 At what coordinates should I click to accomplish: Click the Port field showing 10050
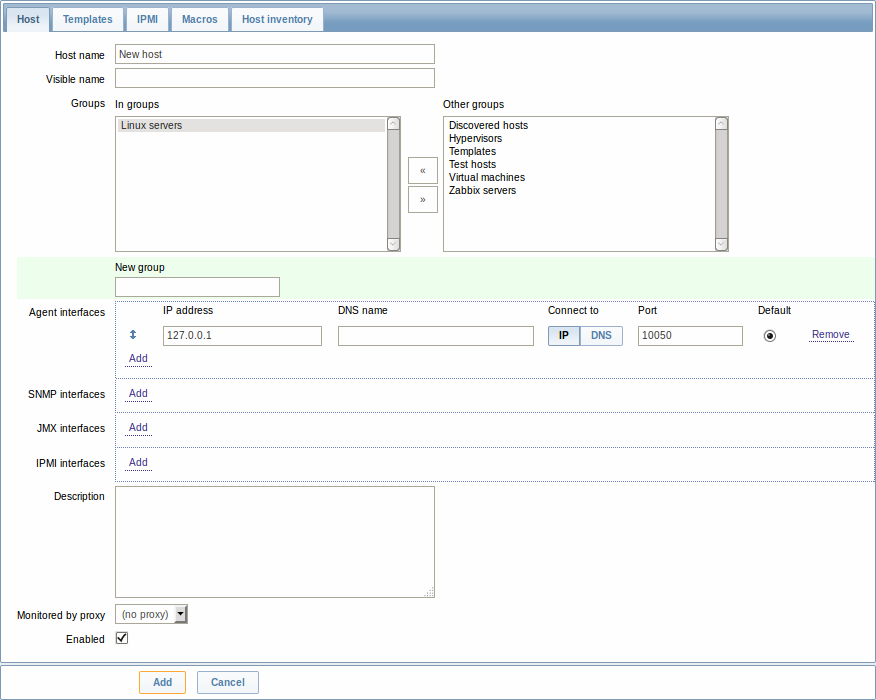point(691,336)
